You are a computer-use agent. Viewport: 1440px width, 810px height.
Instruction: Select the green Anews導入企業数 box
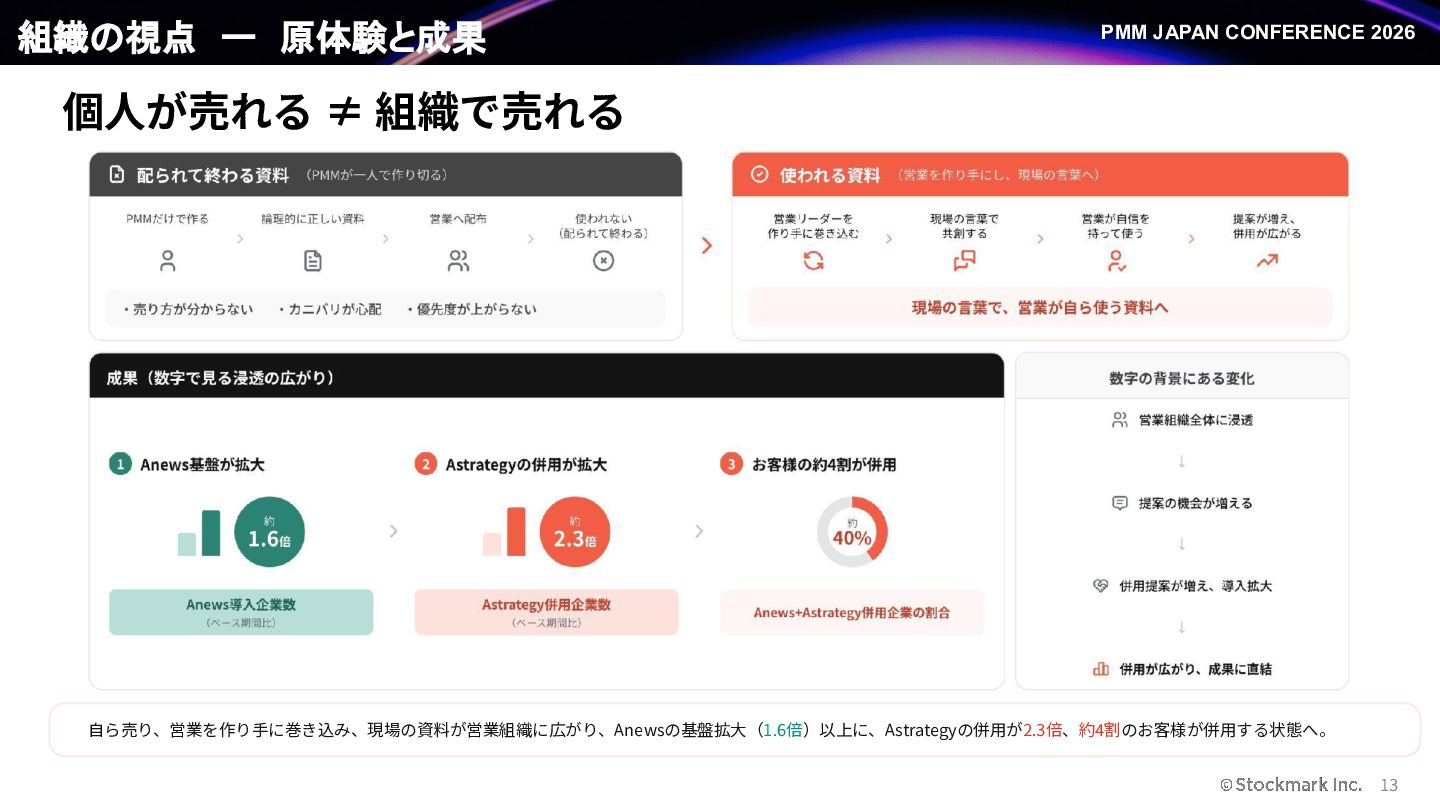(241, 612)
